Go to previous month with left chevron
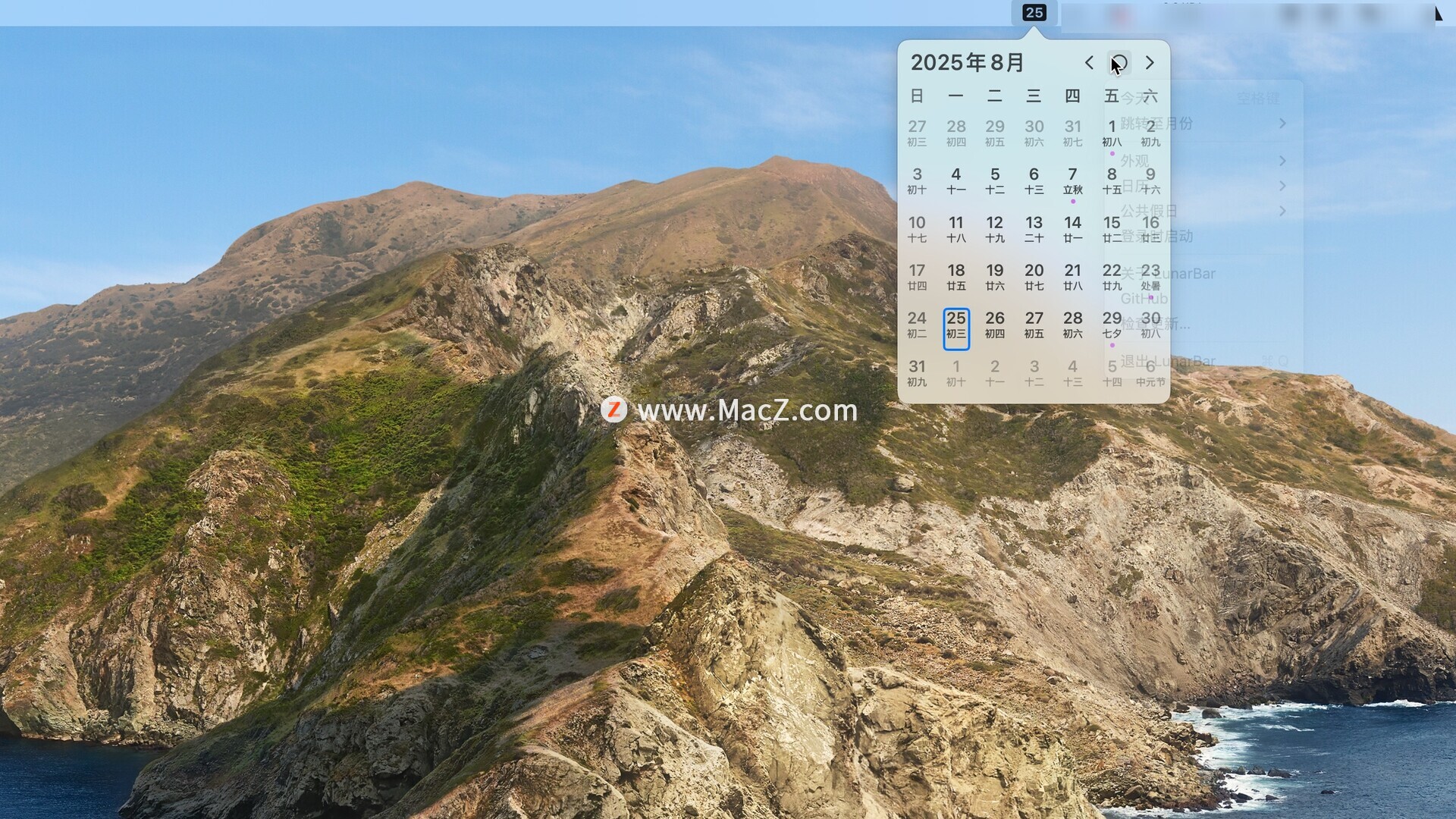The image size is (1456, 819). [x=1089, y=62]
